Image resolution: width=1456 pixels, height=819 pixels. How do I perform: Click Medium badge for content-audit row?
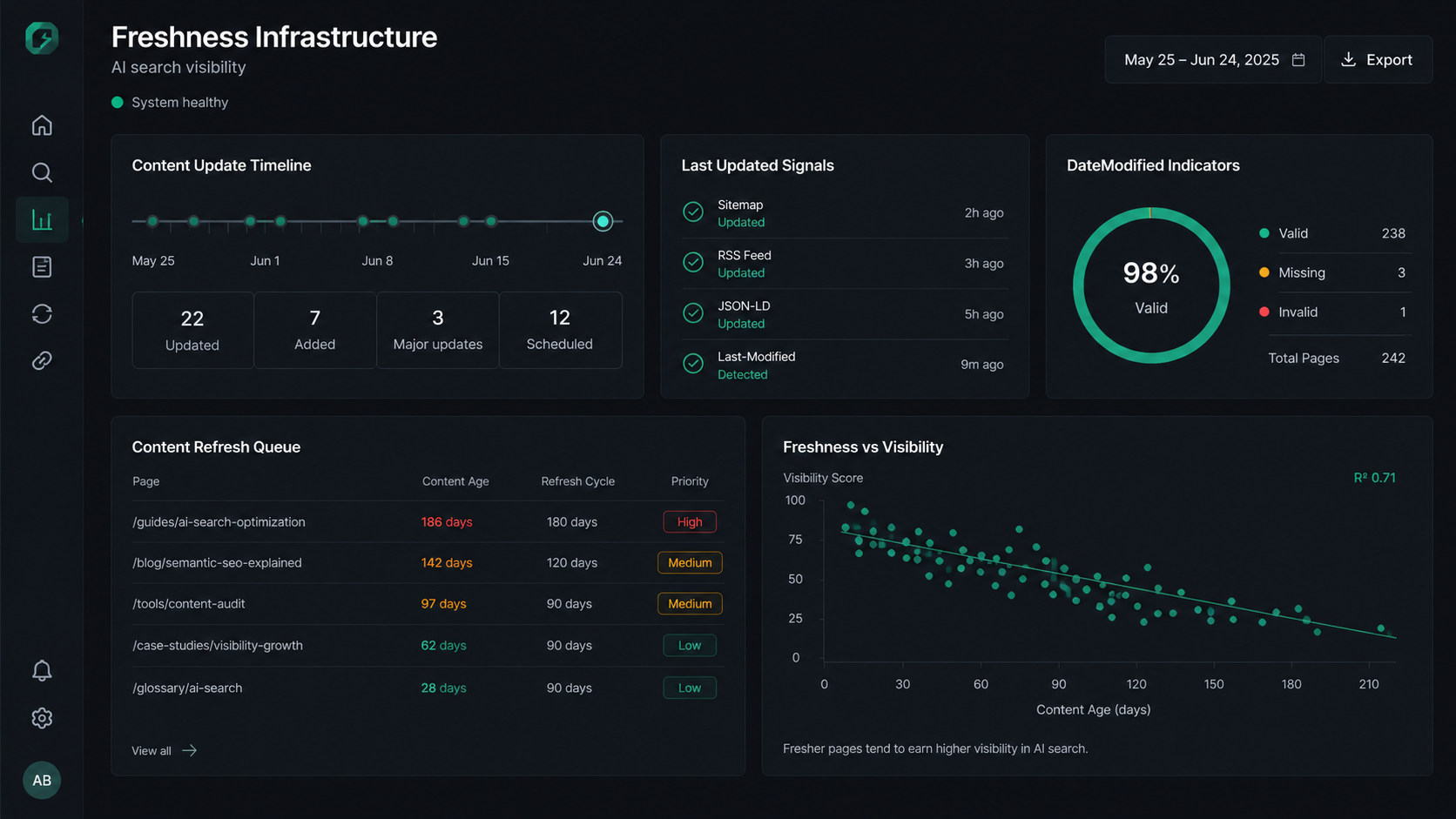tap(690, 603)
